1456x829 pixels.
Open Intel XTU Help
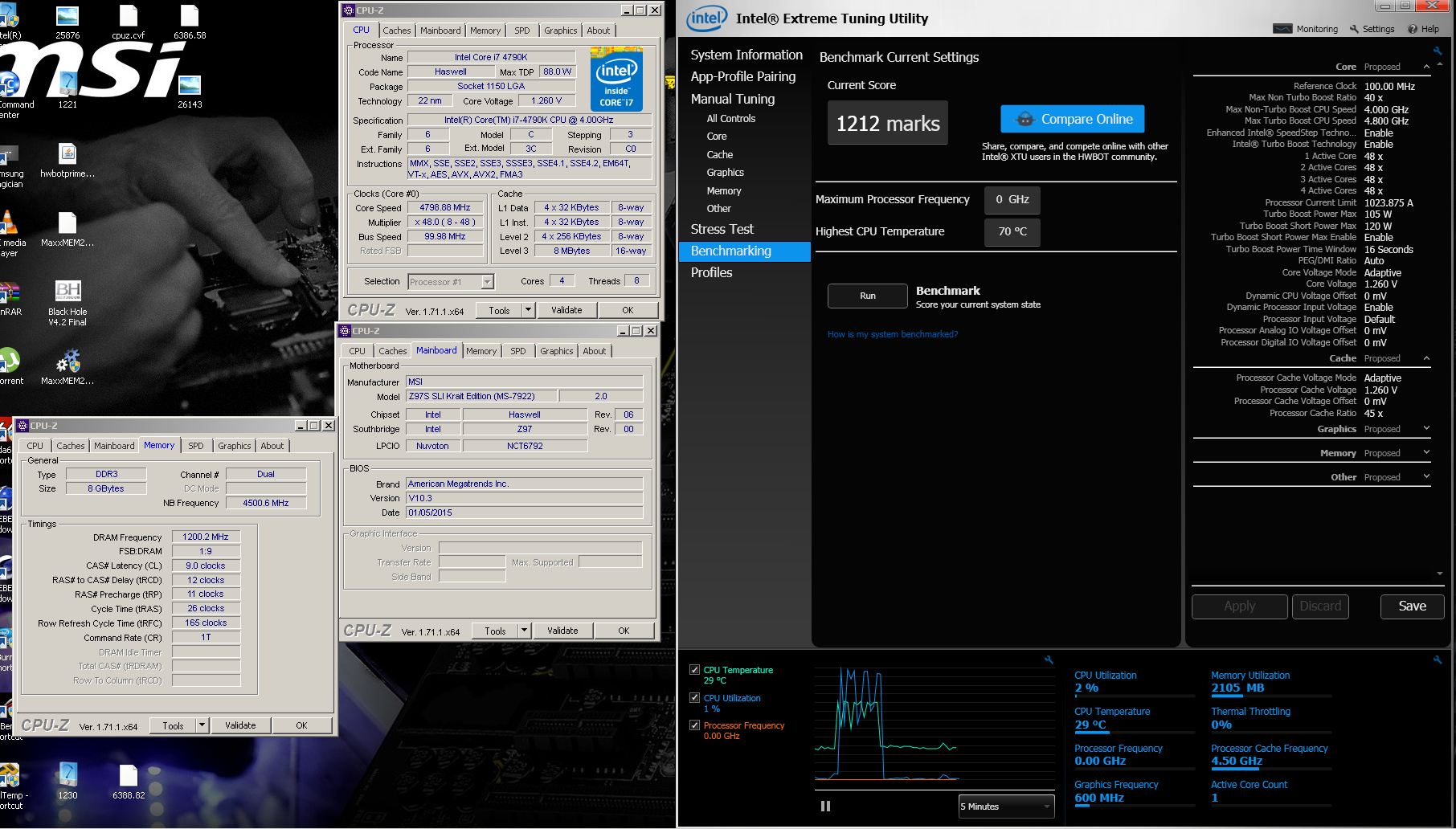pyautogui.click(x=1423, y=29)
